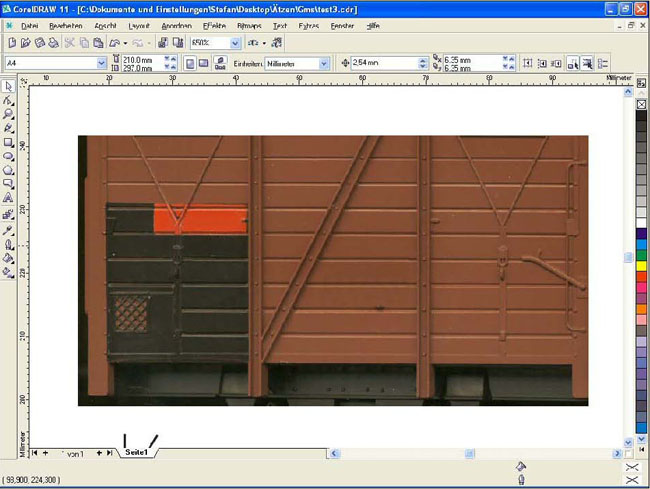Screen dimensions: 650x489
Task: Select the Polygon tool
Action: 9,170
